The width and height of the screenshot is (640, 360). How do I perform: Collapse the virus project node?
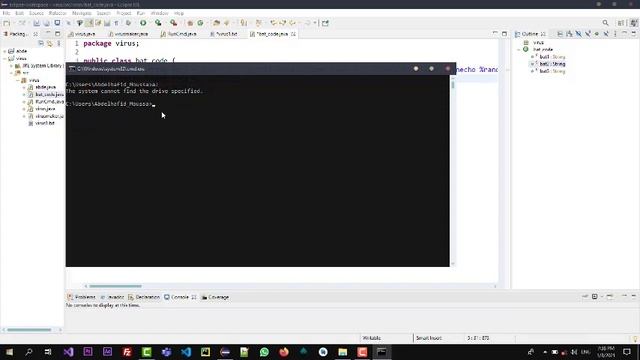pos(5,59)
